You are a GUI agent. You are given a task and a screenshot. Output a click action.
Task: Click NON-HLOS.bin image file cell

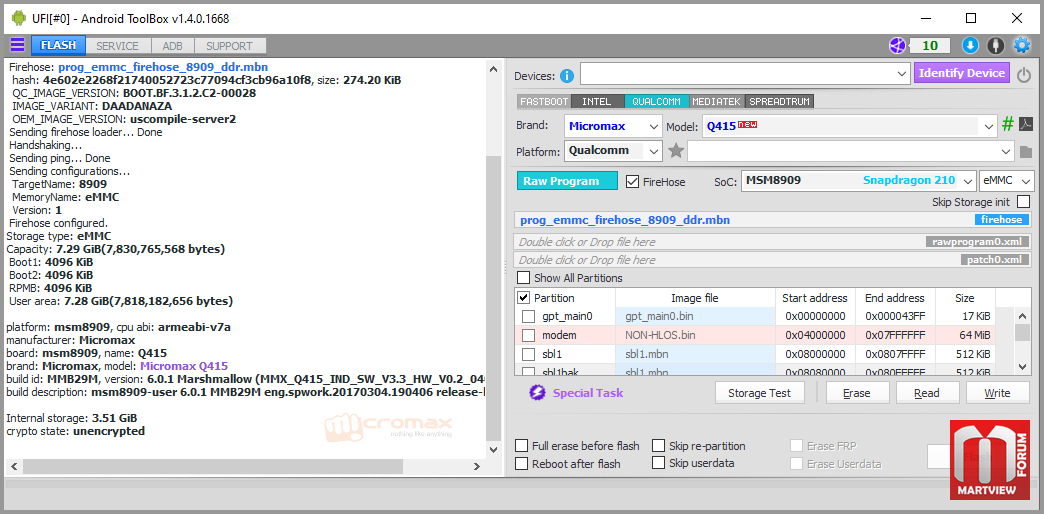(x=696, y=335)
